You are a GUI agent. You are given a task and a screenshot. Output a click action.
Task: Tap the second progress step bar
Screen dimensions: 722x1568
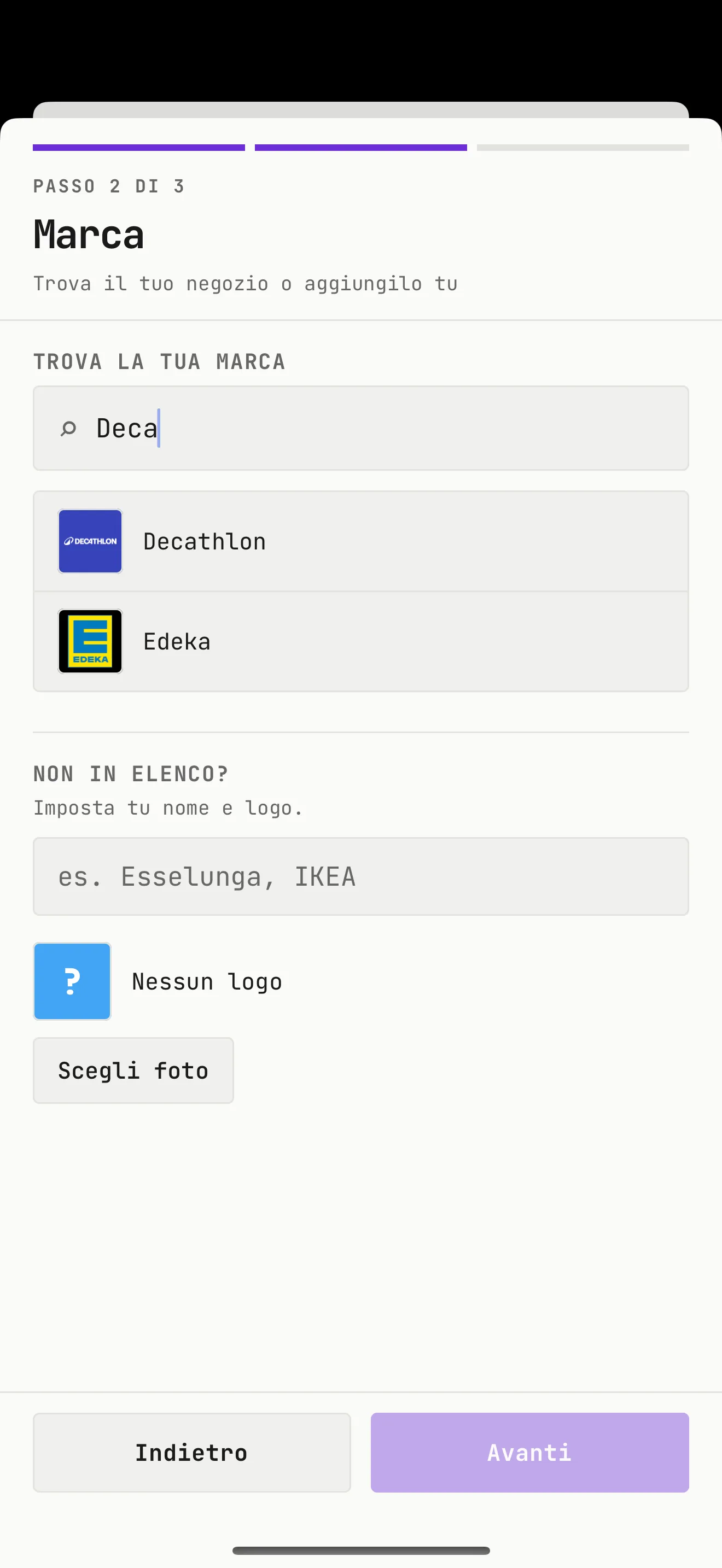coord(361,147)
